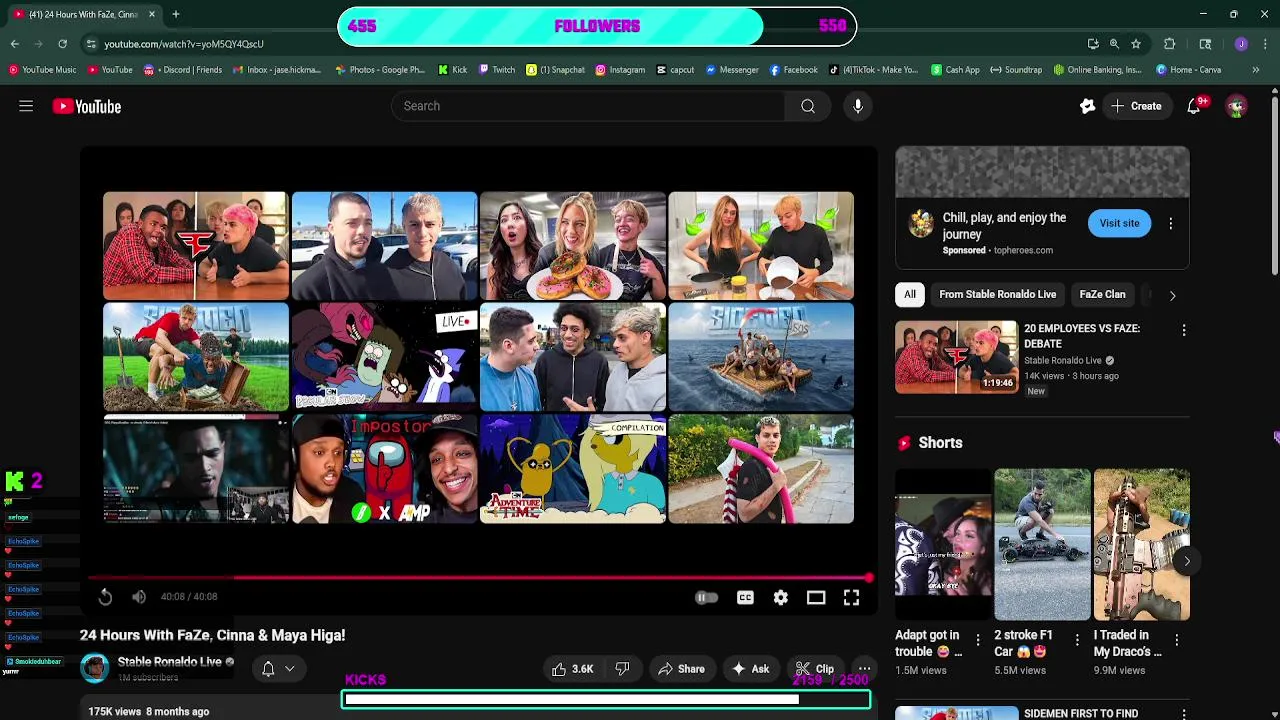1280x720 pixels.
Task: Select the ocean raft end-screen thumbnail
Action: [761, 357]
